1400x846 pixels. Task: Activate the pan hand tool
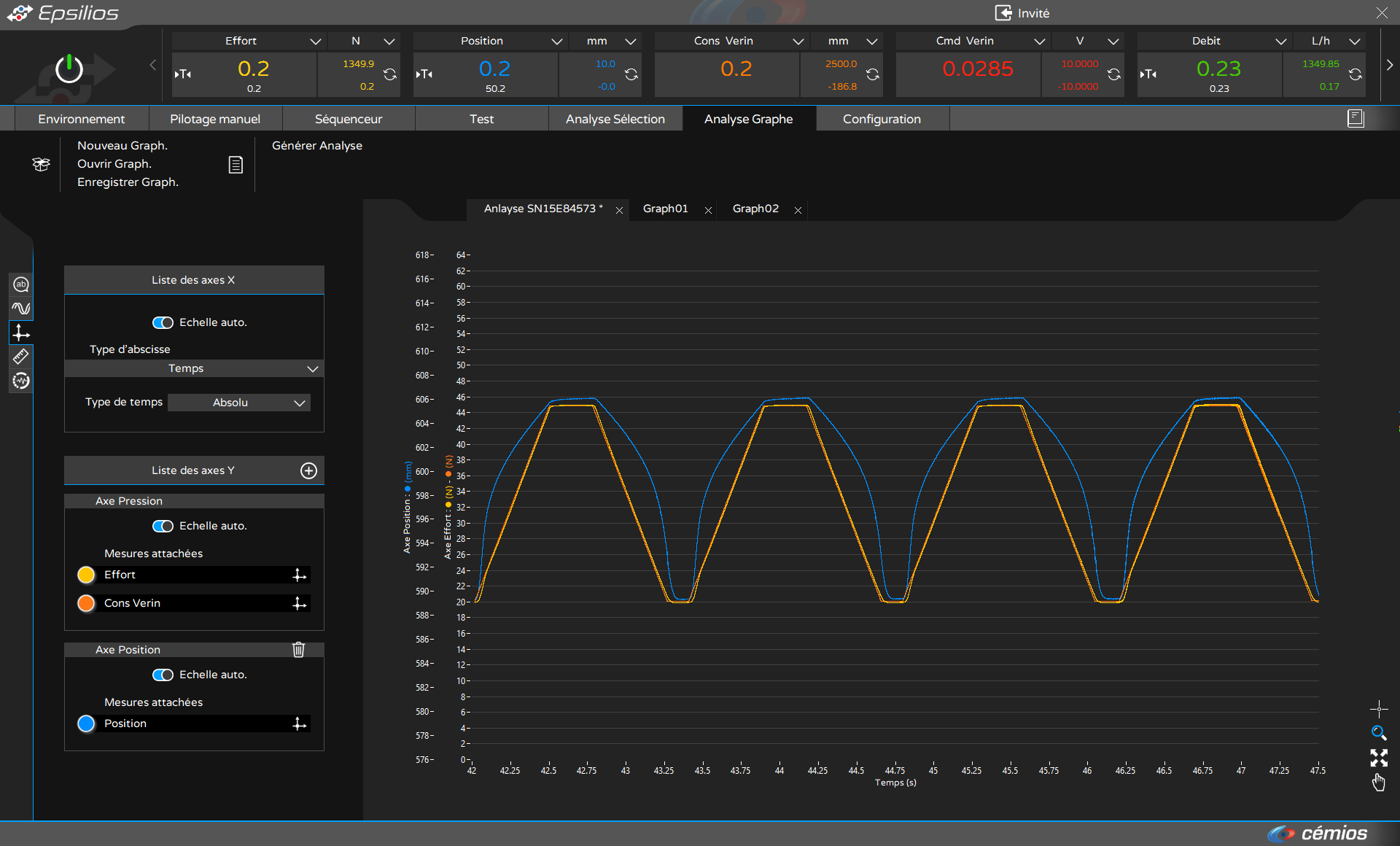(1379, 782)
